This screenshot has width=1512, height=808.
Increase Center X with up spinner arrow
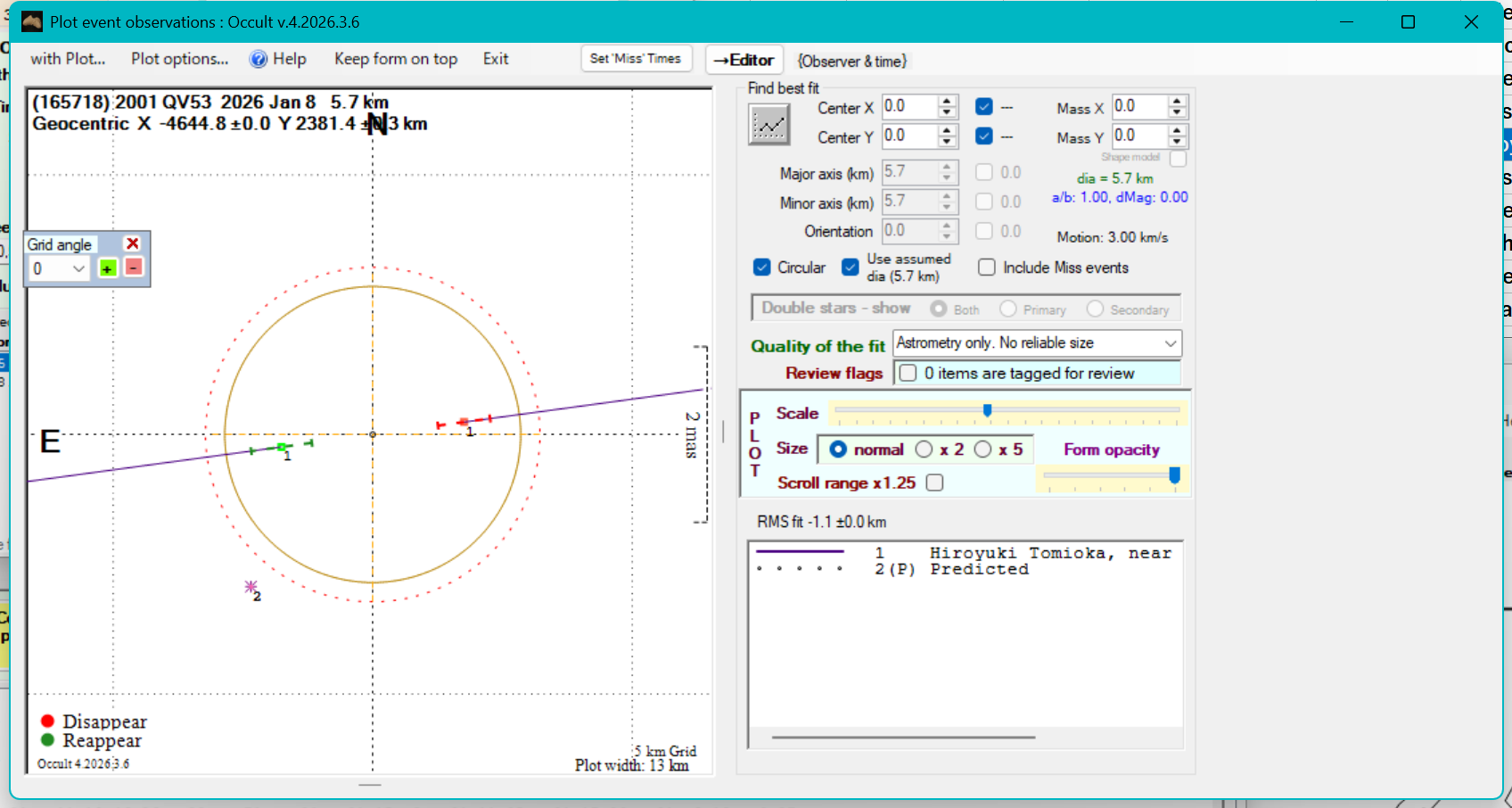pos(948,101)
